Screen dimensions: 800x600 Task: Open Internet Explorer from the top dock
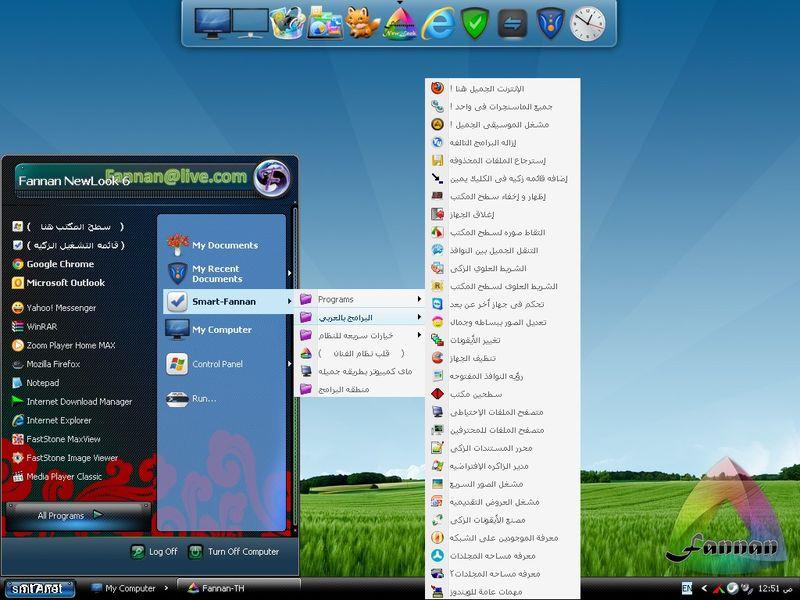click(x=437, y=24)
